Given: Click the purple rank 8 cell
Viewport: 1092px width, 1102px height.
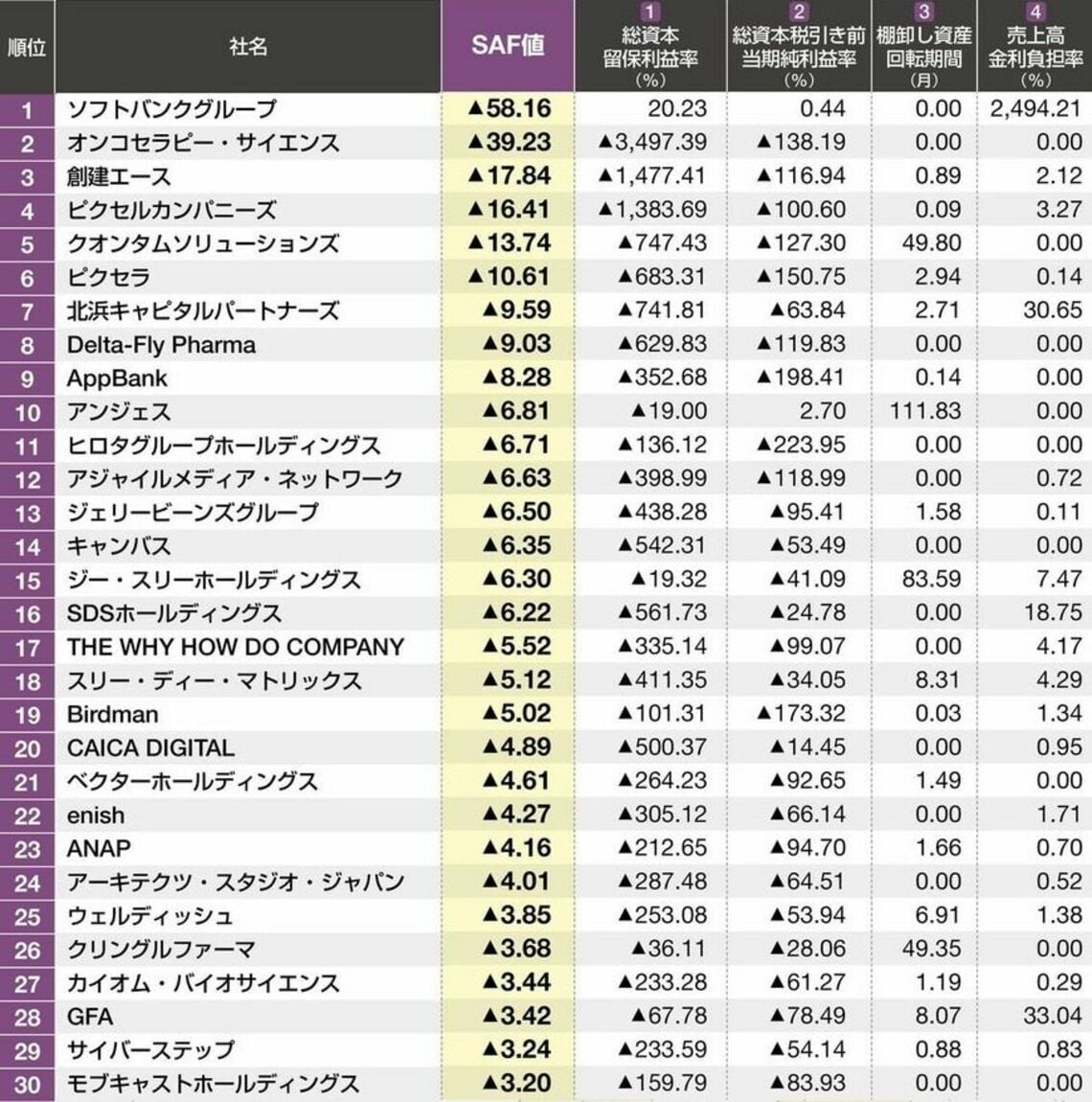Looking at the screenshot, I should tap(27, 345).
